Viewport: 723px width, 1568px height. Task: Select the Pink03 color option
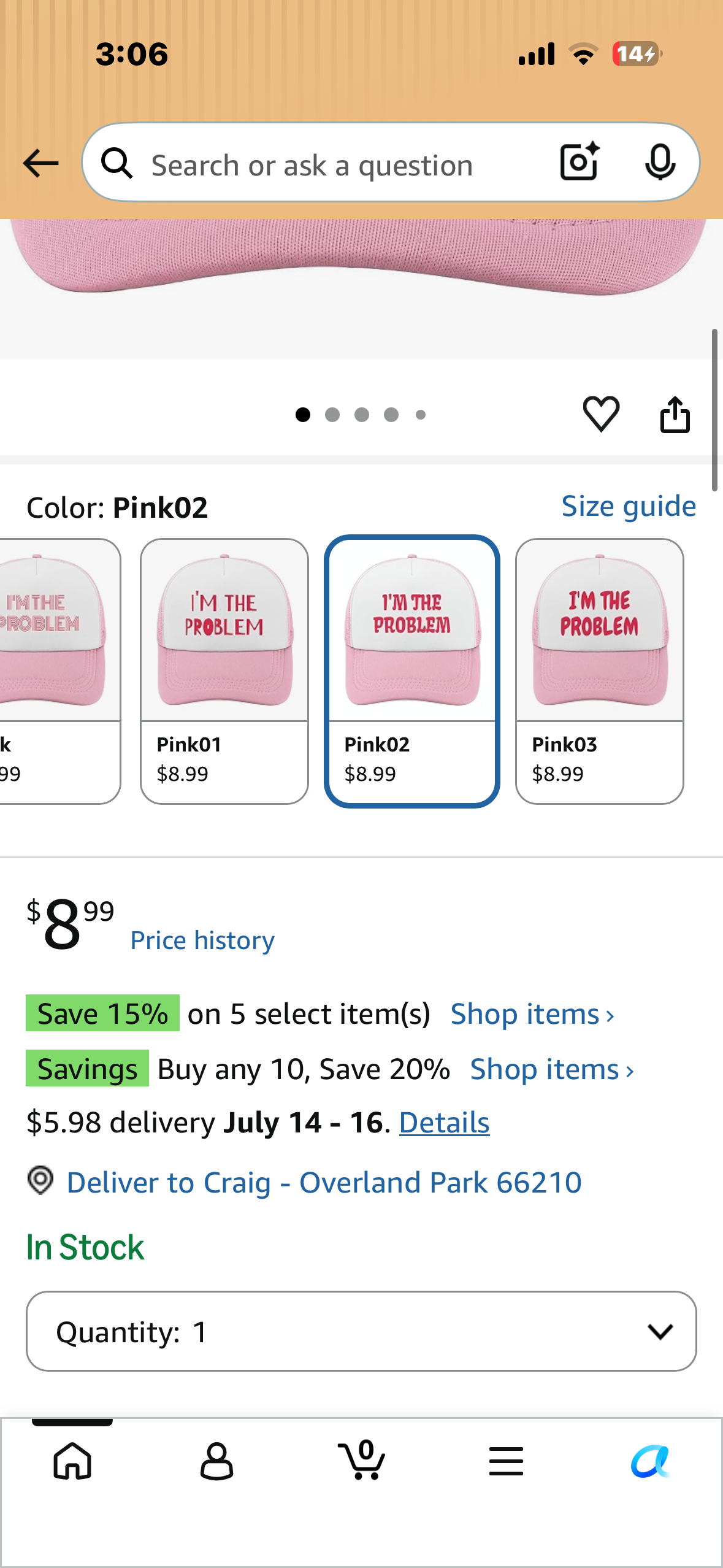[x=600, y=671]
